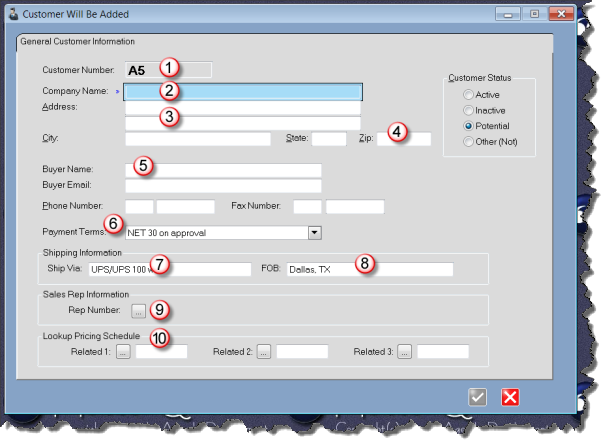Screen dimensions: 610x448
Task: Click the Phone Number main number field
Action: point(186,206)
